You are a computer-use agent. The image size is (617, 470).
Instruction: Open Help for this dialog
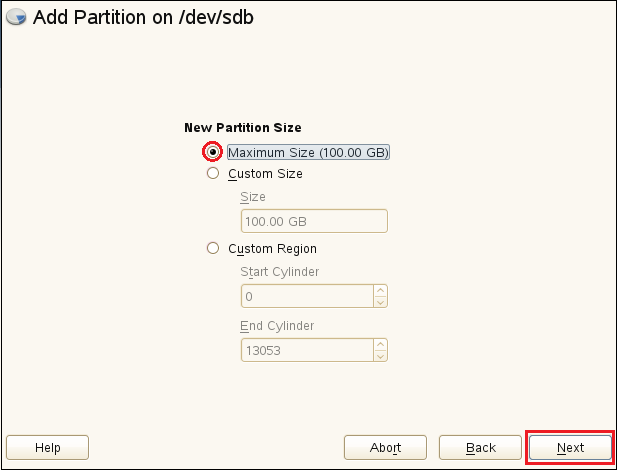pos(47,447)
